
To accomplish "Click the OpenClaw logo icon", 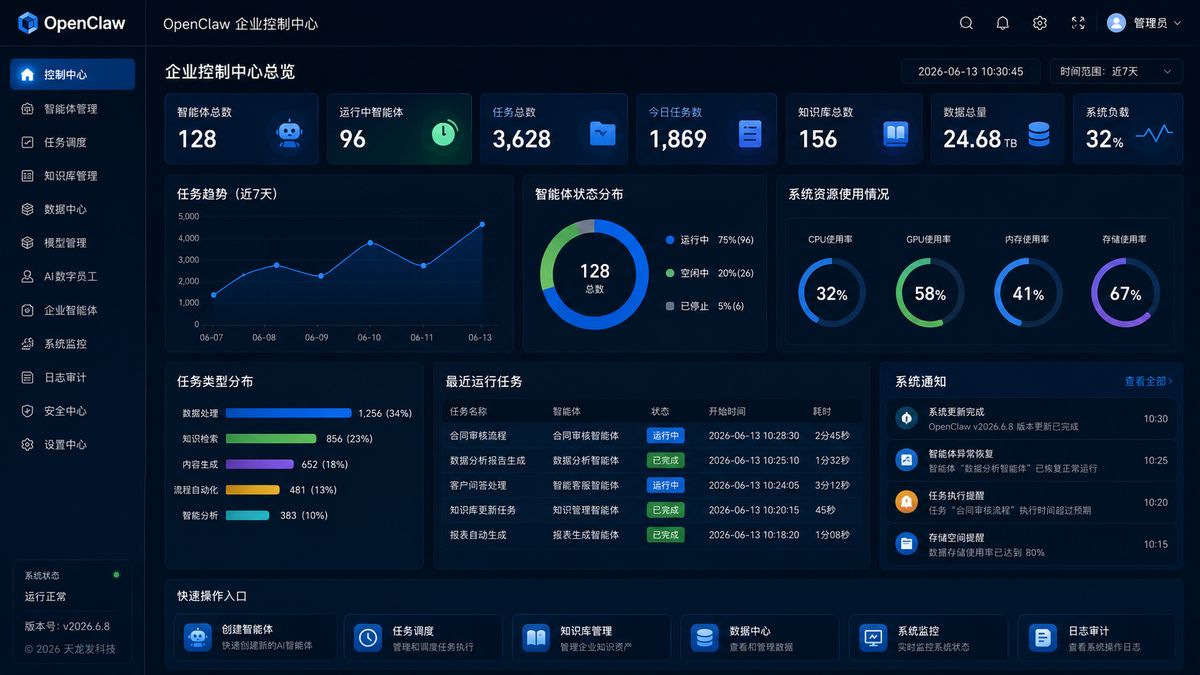I will coord(27,23).
